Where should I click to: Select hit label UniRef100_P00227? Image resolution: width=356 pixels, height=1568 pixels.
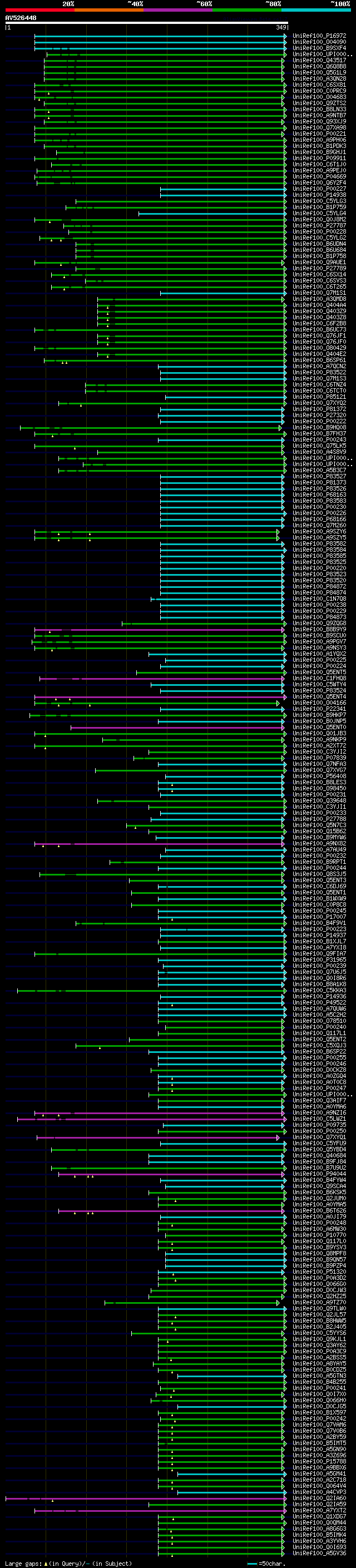[319, 189]
